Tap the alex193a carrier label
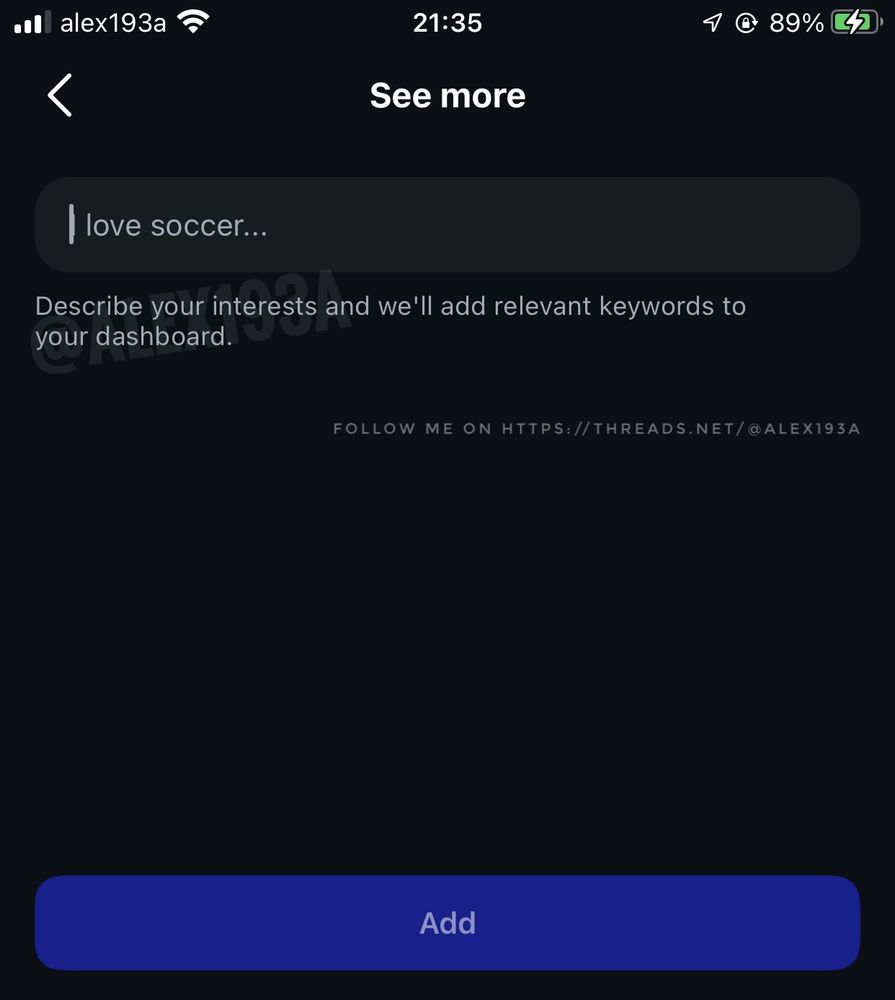Image resolution: width=895 pixels, height=1000 pixels. (113, 24)
